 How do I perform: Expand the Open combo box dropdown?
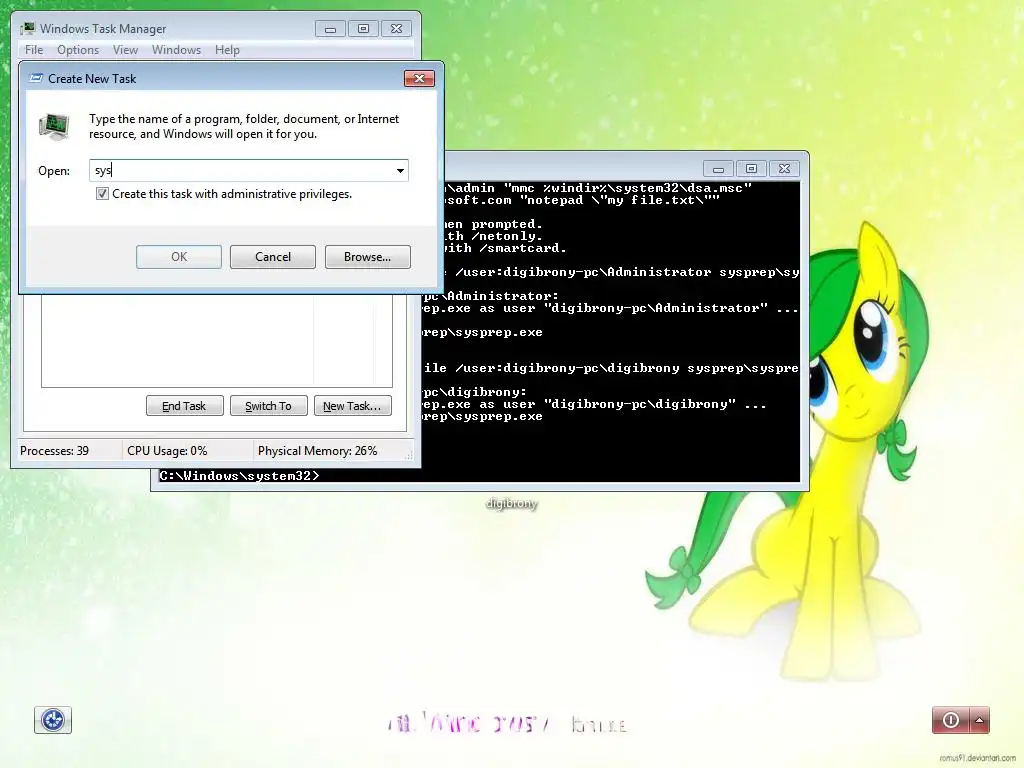[x=400, y=170]
